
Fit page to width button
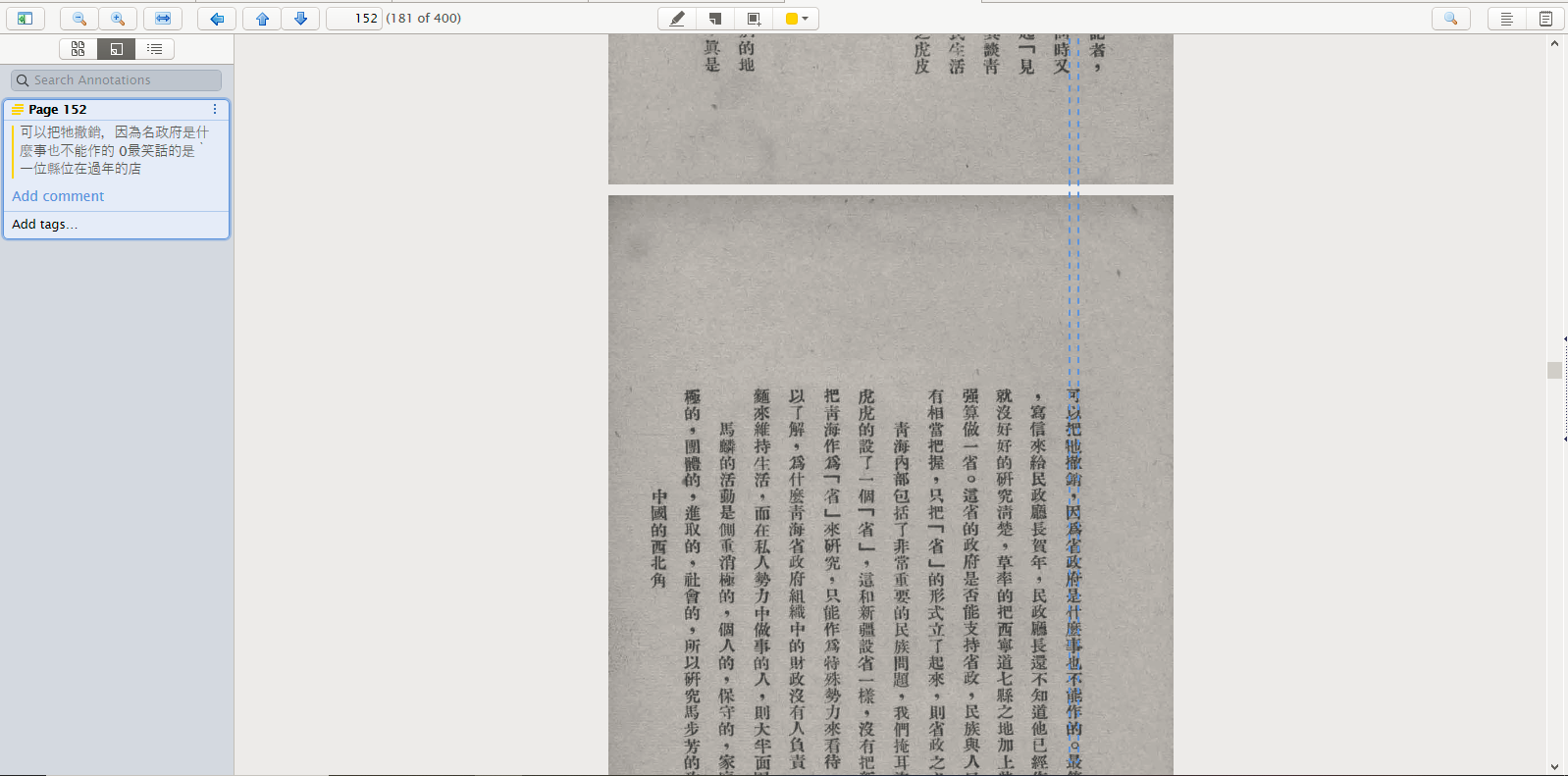point(163,19)
